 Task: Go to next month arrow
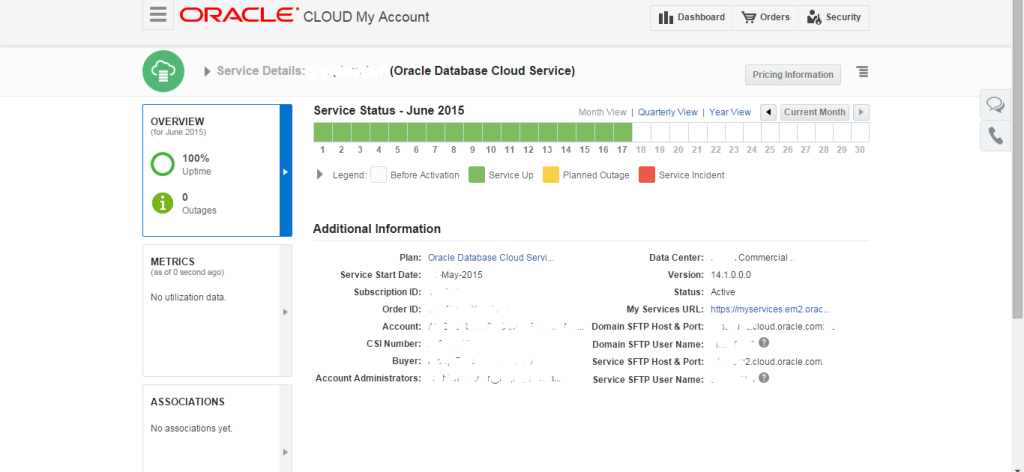pos(861,112)
